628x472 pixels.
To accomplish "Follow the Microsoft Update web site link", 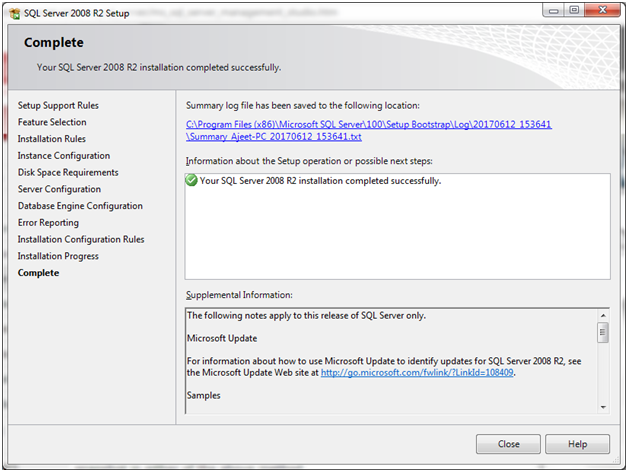I will (417, 373).
